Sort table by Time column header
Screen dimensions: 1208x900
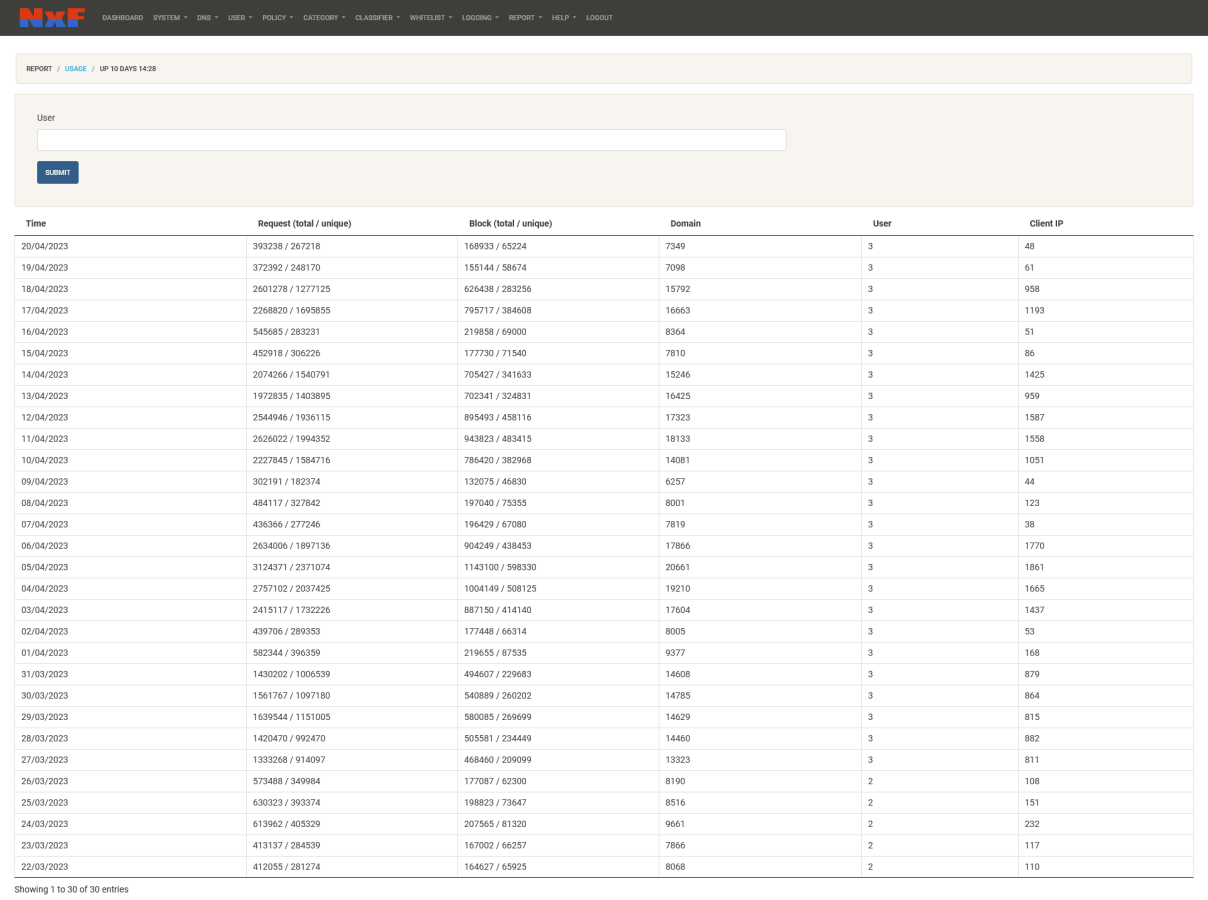[x=36, y=224]
